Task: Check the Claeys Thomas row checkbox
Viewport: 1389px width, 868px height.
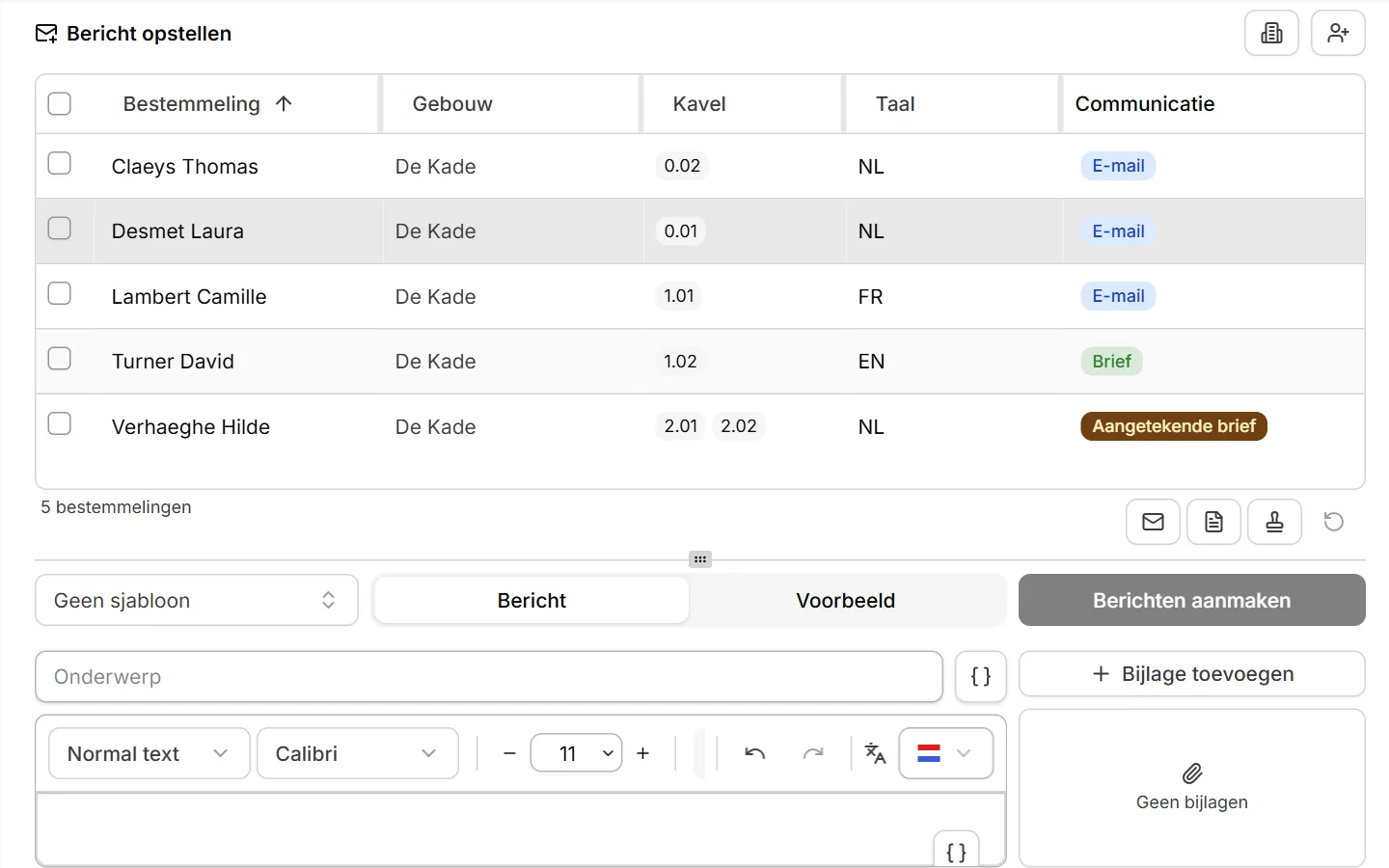Action: coord(60,163)
